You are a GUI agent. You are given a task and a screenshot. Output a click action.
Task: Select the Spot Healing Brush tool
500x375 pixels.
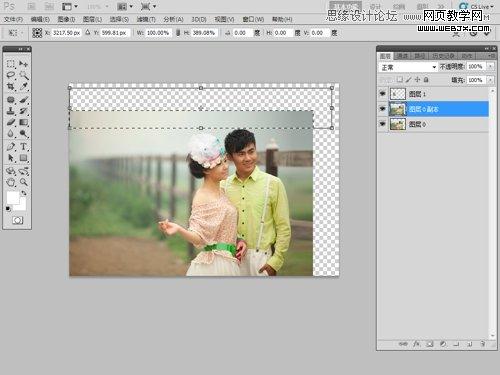coord(11,100)
